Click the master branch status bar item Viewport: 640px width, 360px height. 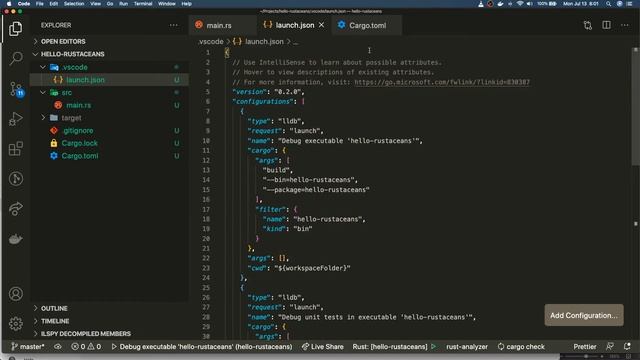coord(28,347)
